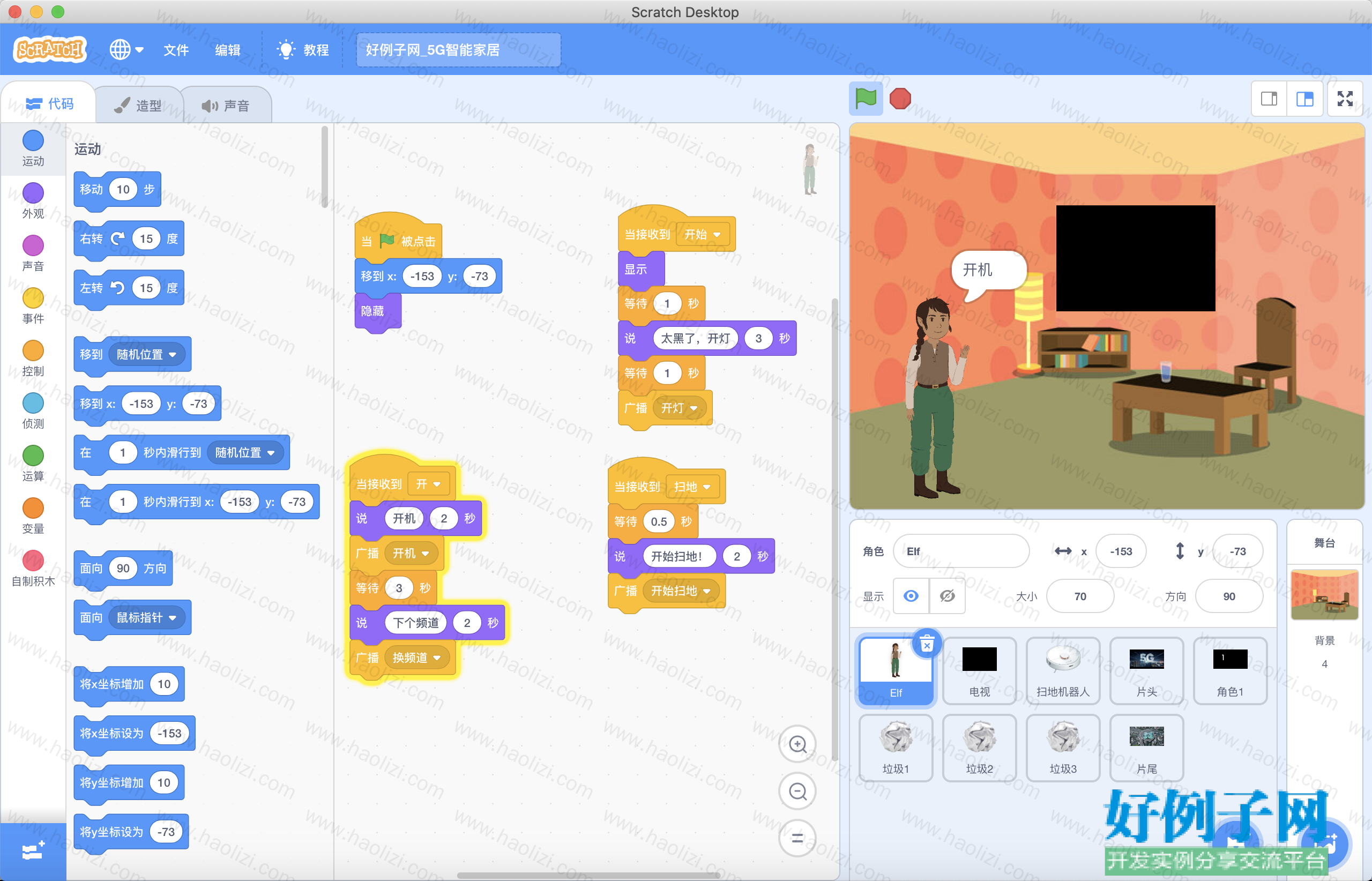The image size is (1372, 881).
Task: Click the sprite y coordinate field
Action: (x=1237, y=551)
